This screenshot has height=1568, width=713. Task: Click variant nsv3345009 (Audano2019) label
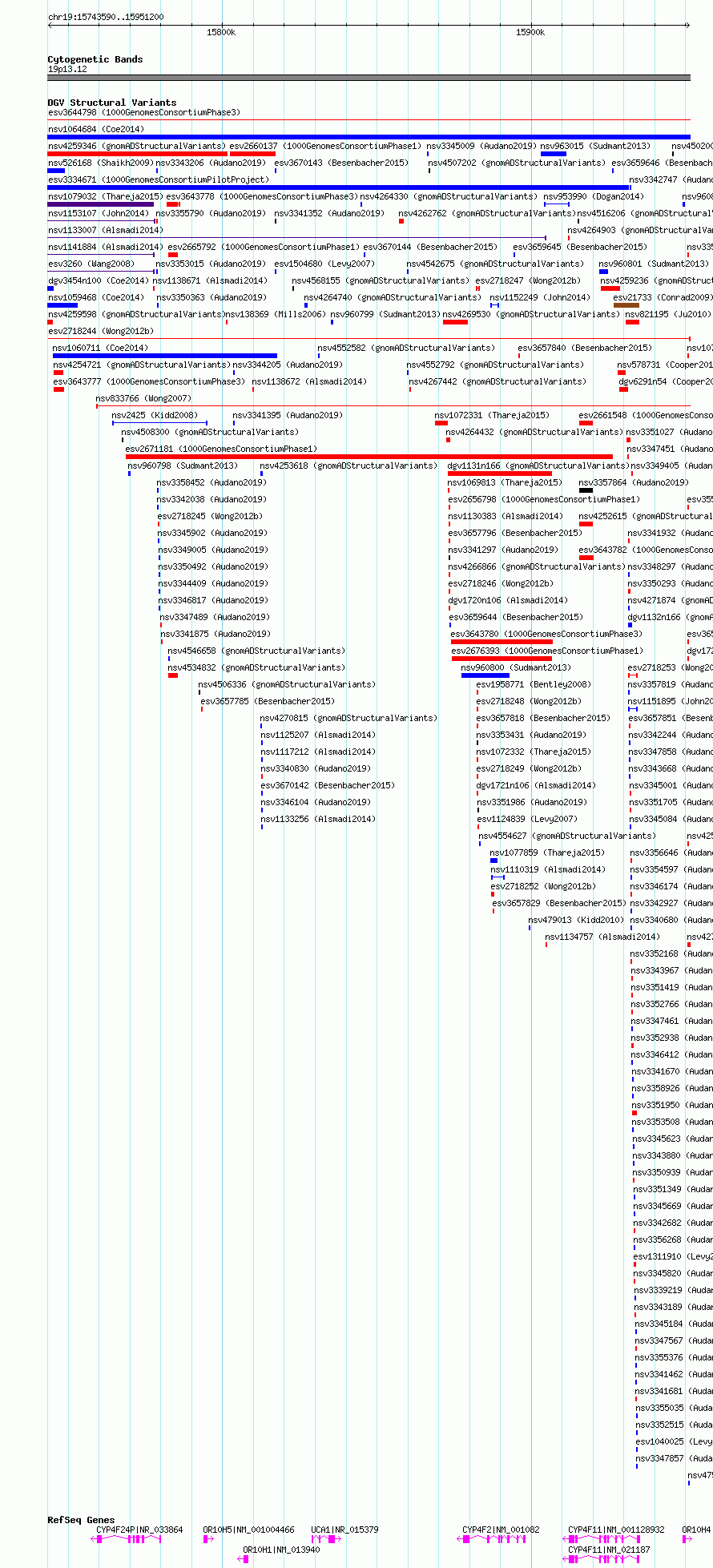[x=481, y=146]
